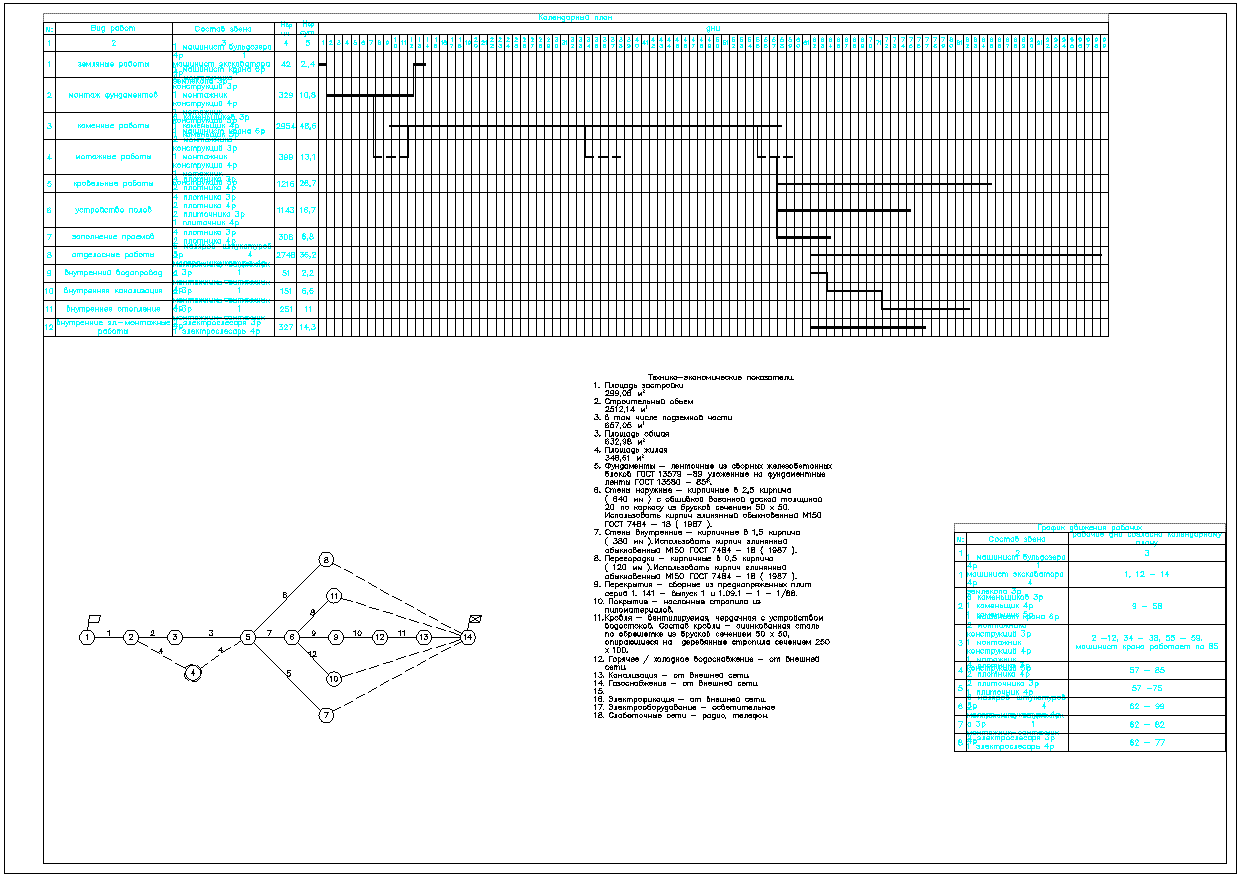Screen dimensions: 1242x877
Task: Select the "Технико-экономические показатели" heading
Action: pos(719,378)
